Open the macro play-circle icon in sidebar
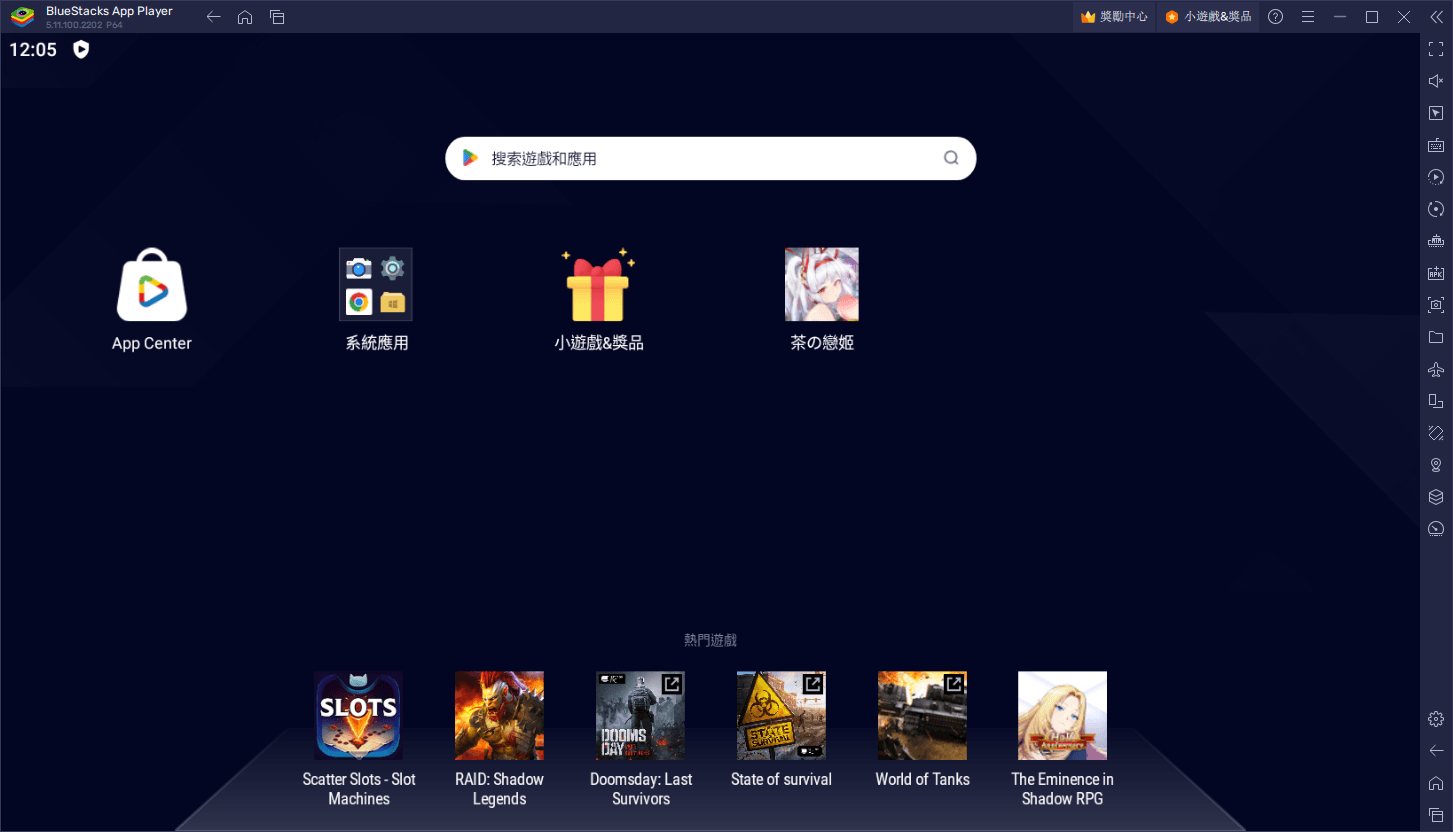This screenshot has height=832, width=1453. (x=1436, y=177)
